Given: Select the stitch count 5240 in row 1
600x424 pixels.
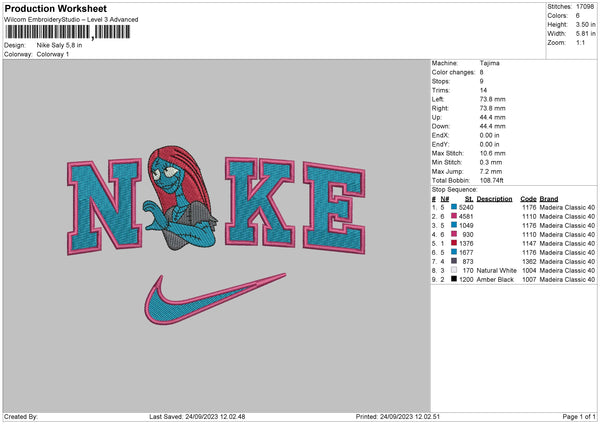Looking at the screenshot, I should 466,207.
